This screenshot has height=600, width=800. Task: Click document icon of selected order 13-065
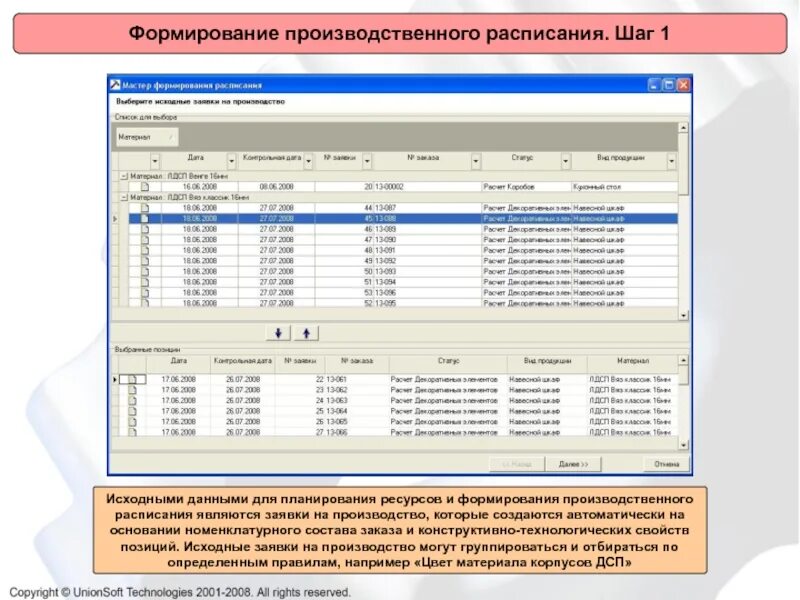132,422
